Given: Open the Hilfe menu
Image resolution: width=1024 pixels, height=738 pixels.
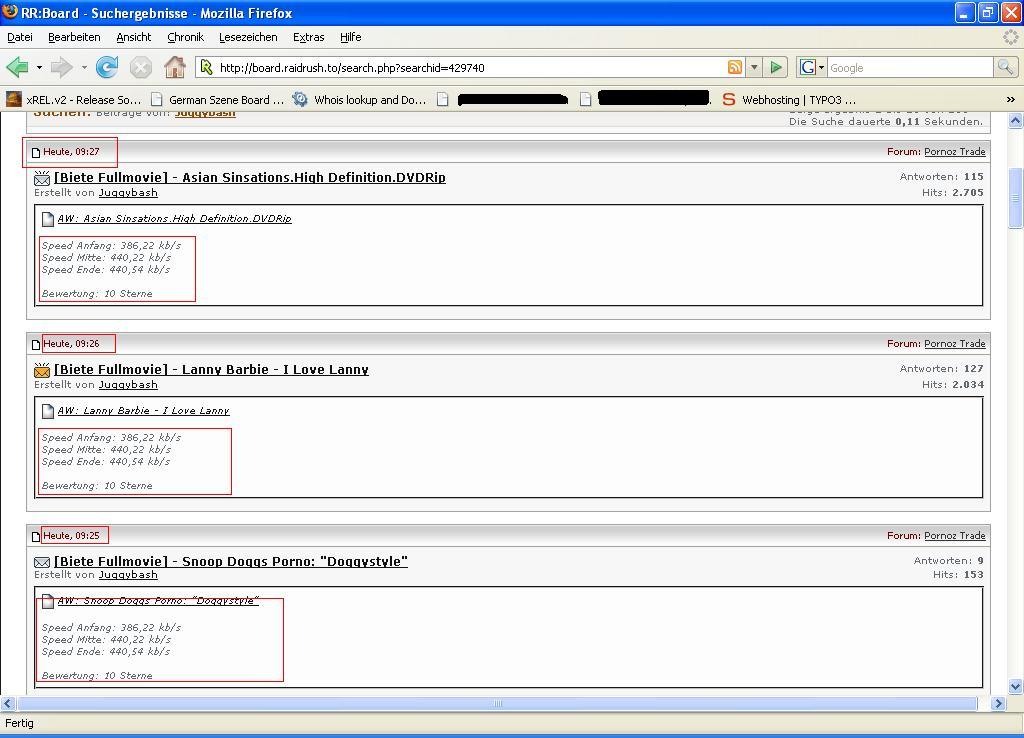Looking at the screenshot, I should coord(351,37).
